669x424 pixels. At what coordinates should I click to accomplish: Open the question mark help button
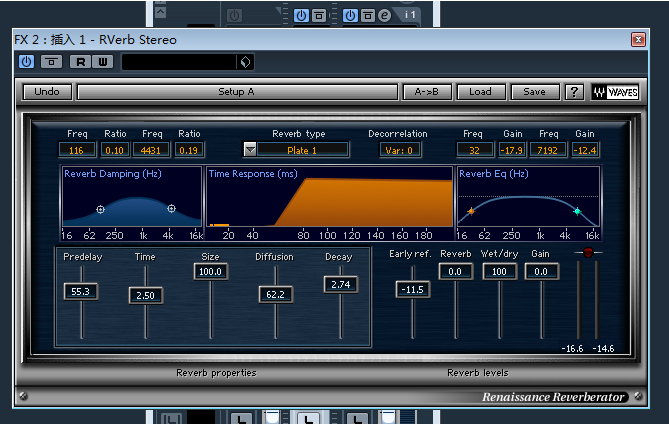click(x=574, y=92)
